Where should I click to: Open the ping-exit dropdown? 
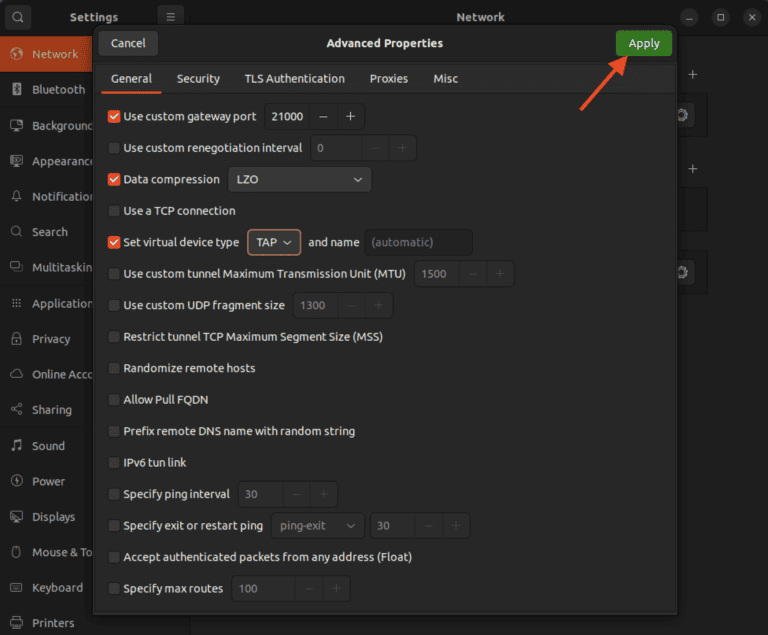[318, 526]
